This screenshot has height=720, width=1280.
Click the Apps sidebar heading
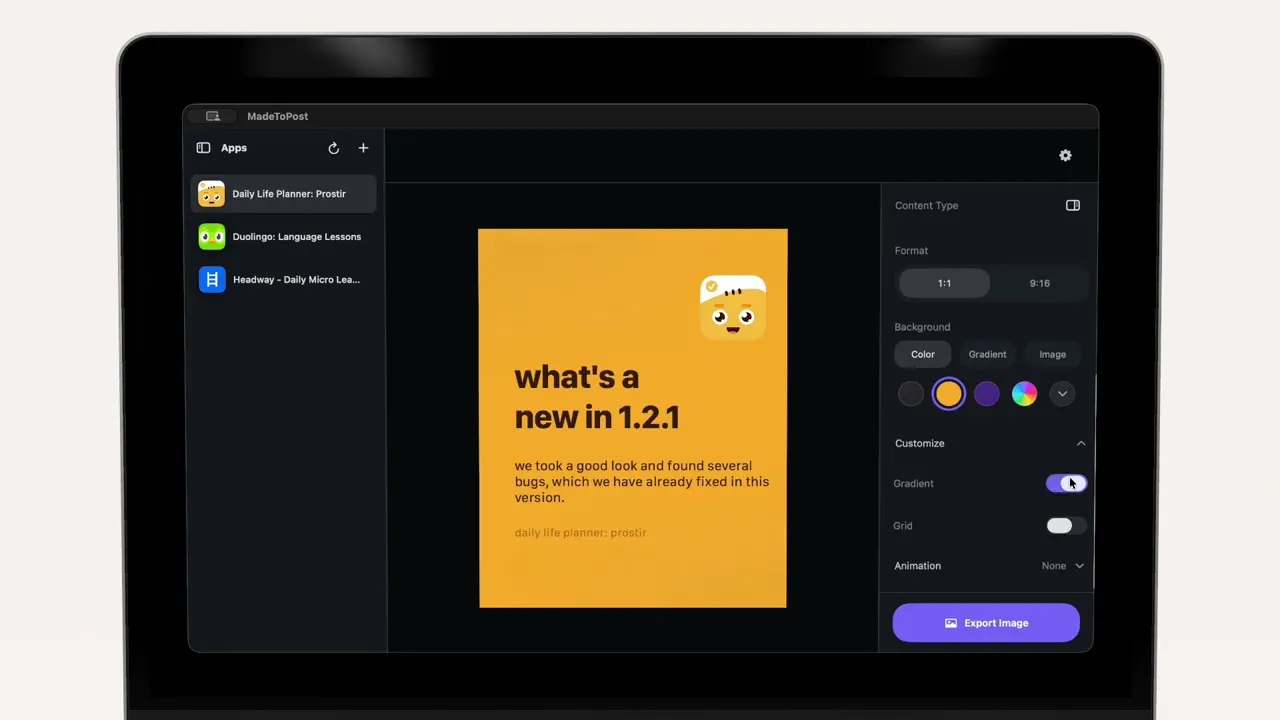point(234,148)
